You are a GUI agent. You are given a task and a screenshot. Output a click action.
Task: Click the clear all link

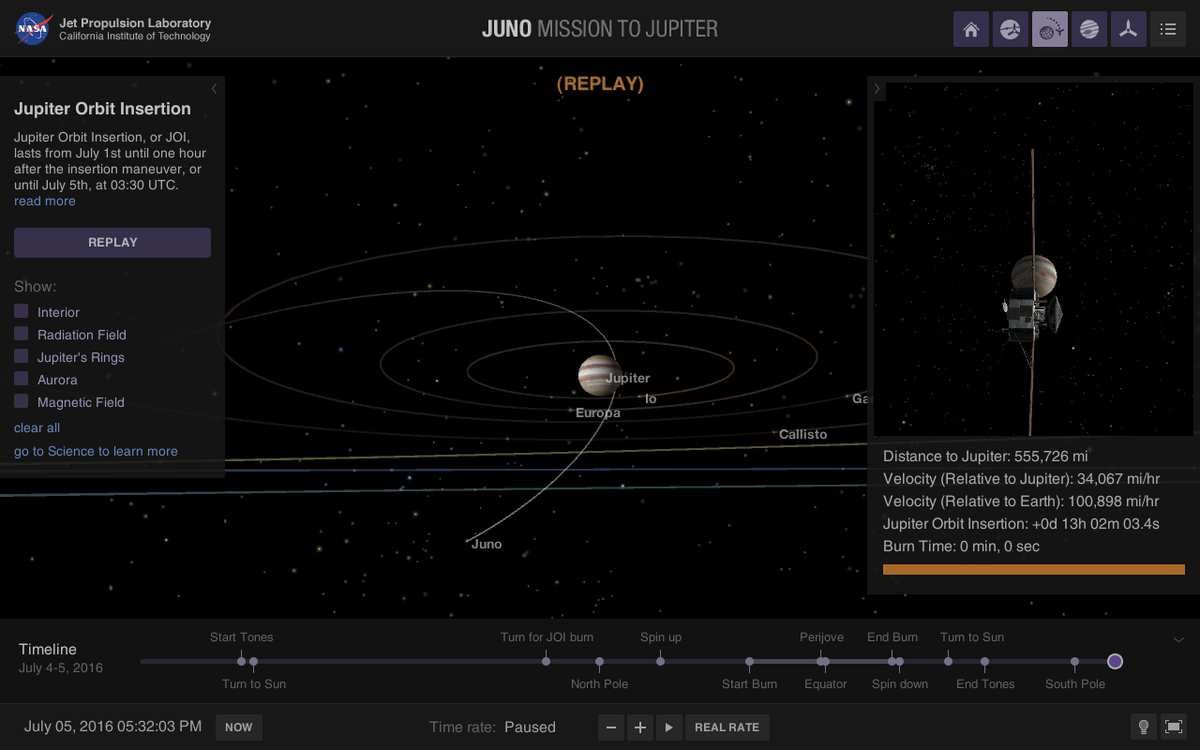tap(37, 428)
